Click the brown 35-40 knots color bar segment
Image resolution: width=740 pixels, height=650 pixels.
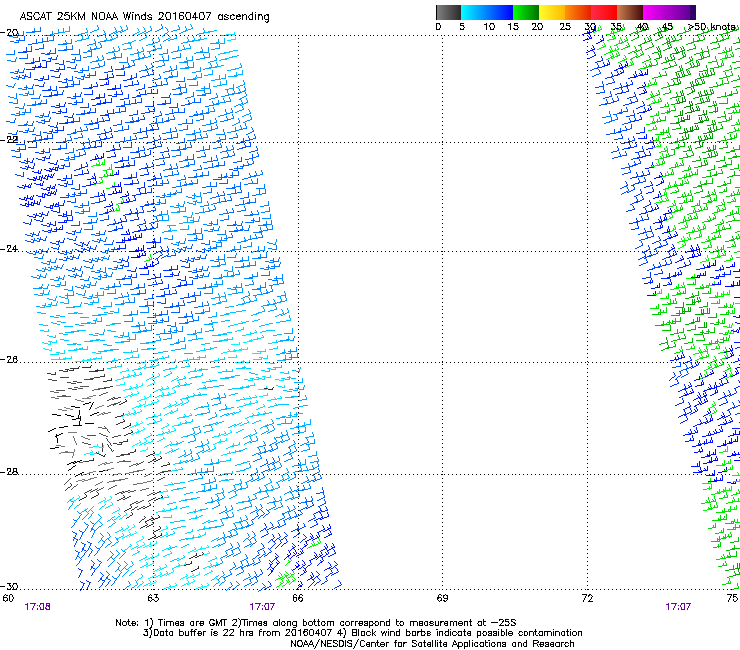(x=630, y=12)
